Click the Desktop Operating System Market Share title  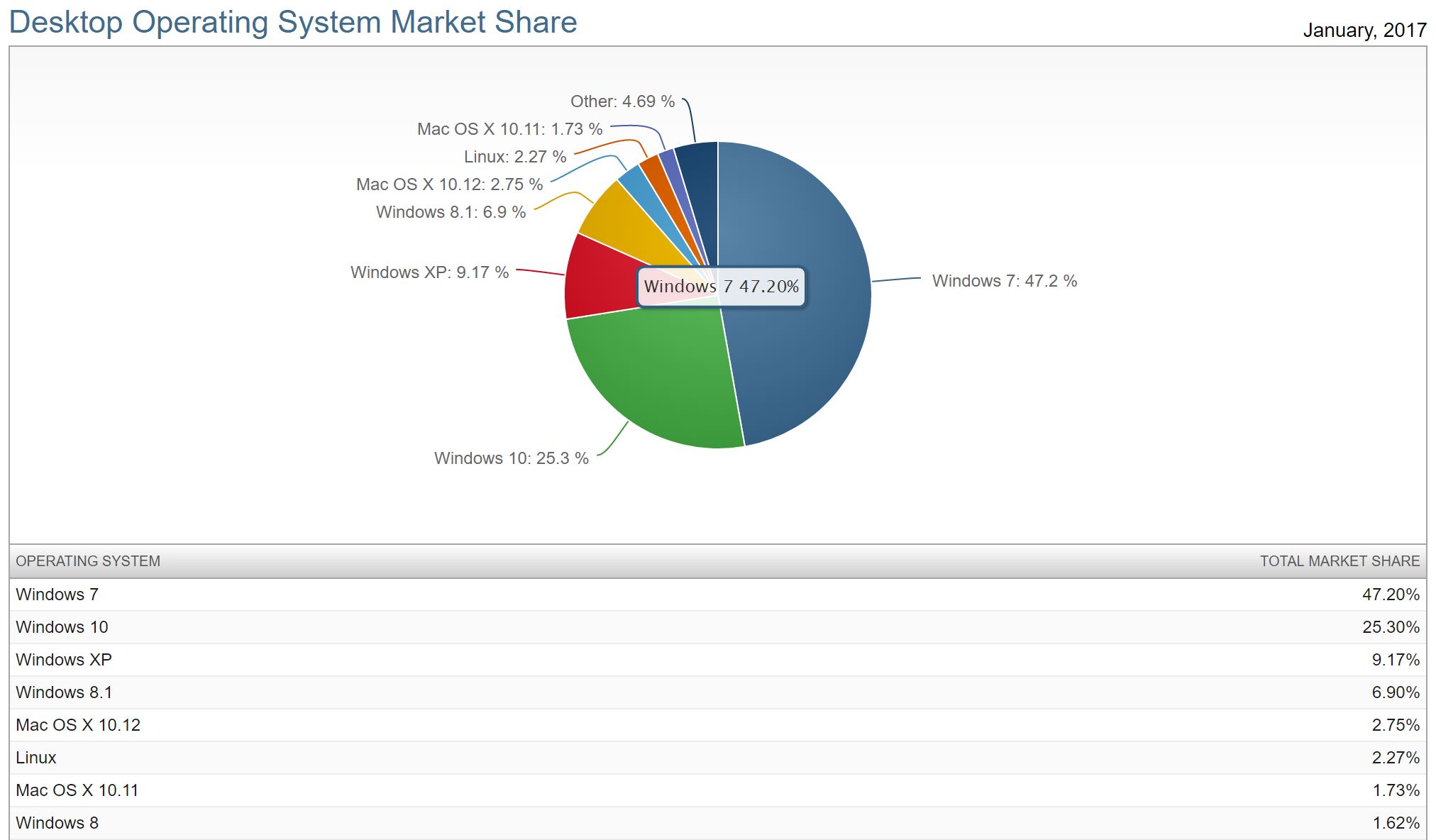click(293, 22)
